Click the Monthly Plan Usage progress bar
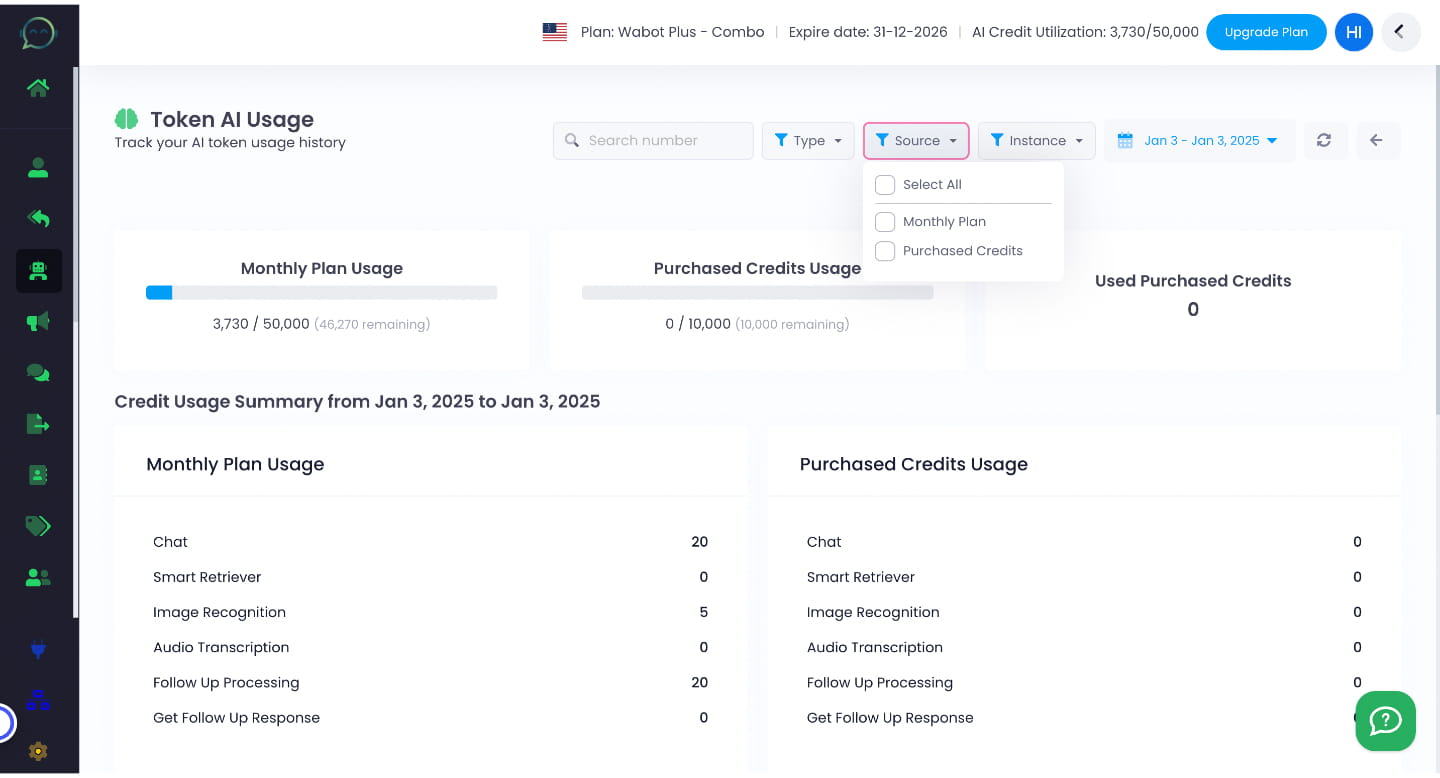 coord(321,293)
